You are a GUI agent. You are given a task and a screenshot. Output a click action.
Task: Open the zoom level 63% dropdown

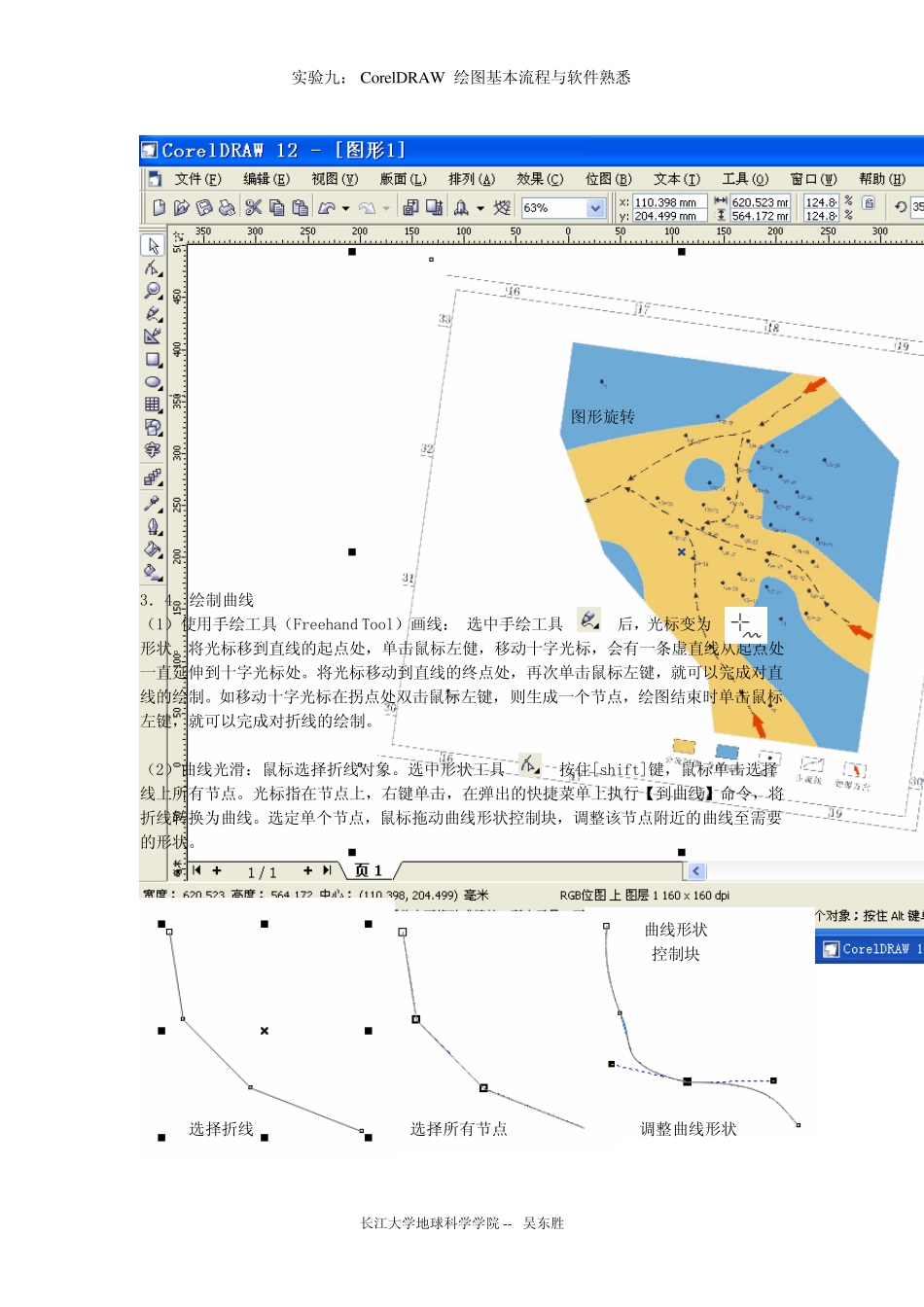[x=595, y=208]
